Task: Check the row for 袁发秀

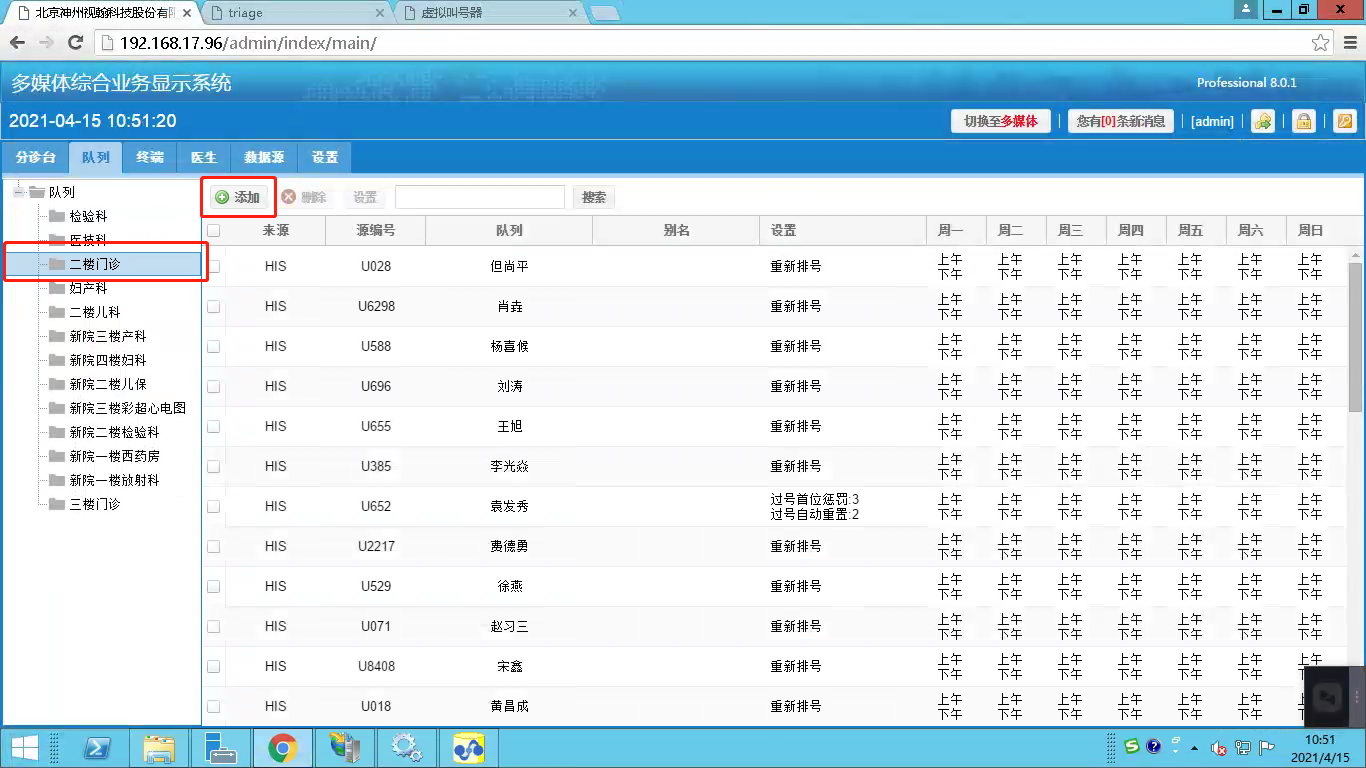Action: tap(213, 506)
